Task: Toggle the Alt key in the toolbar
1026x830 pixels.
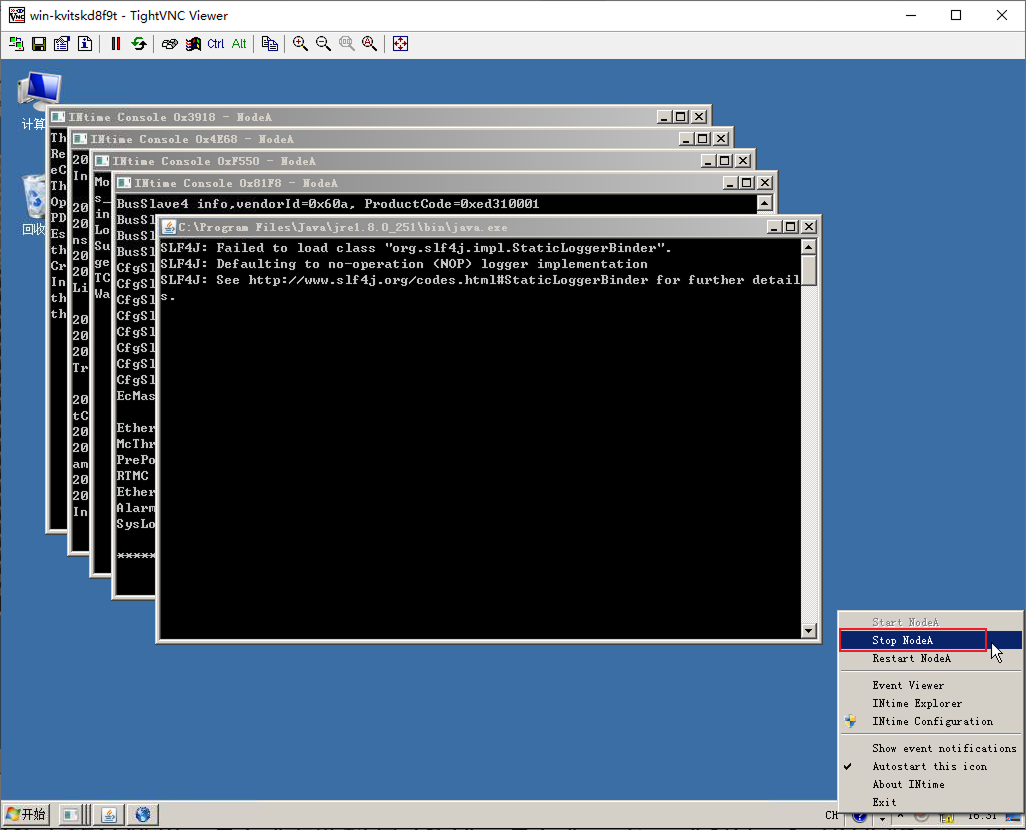Action: (x=239, y=44)
